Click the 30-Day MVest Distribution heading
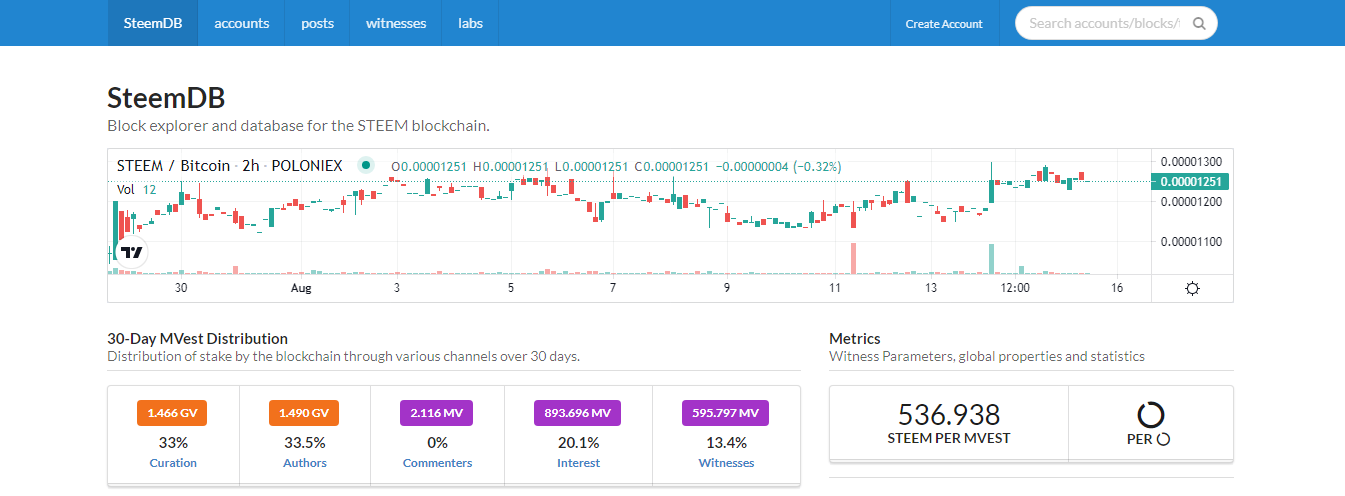This screenshot has height=496, width=1345. (197, 339)
